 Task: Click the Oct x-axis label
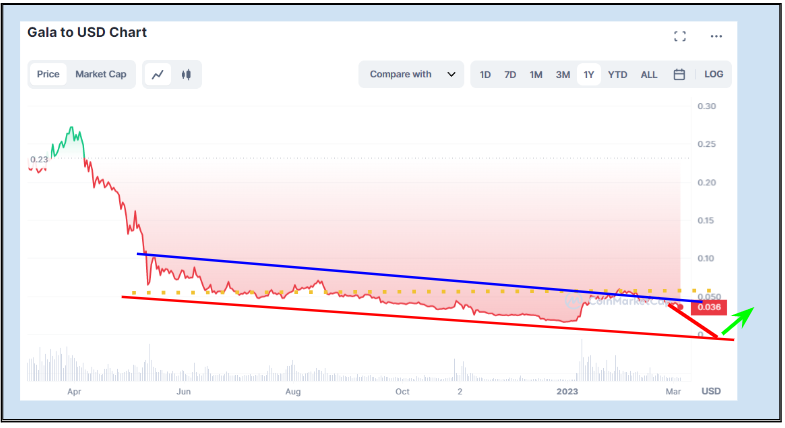tap(402, 391)
